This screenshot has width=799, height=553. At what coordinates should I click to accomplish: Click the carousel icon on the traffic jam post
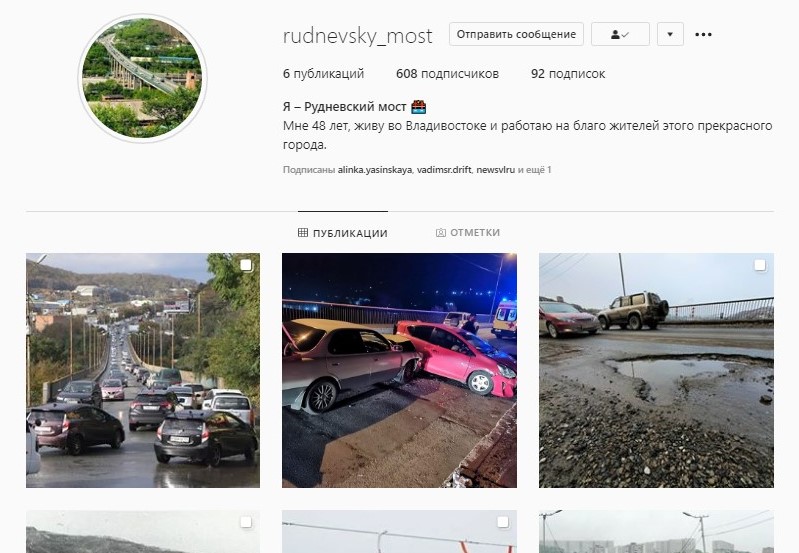point(246,265)
